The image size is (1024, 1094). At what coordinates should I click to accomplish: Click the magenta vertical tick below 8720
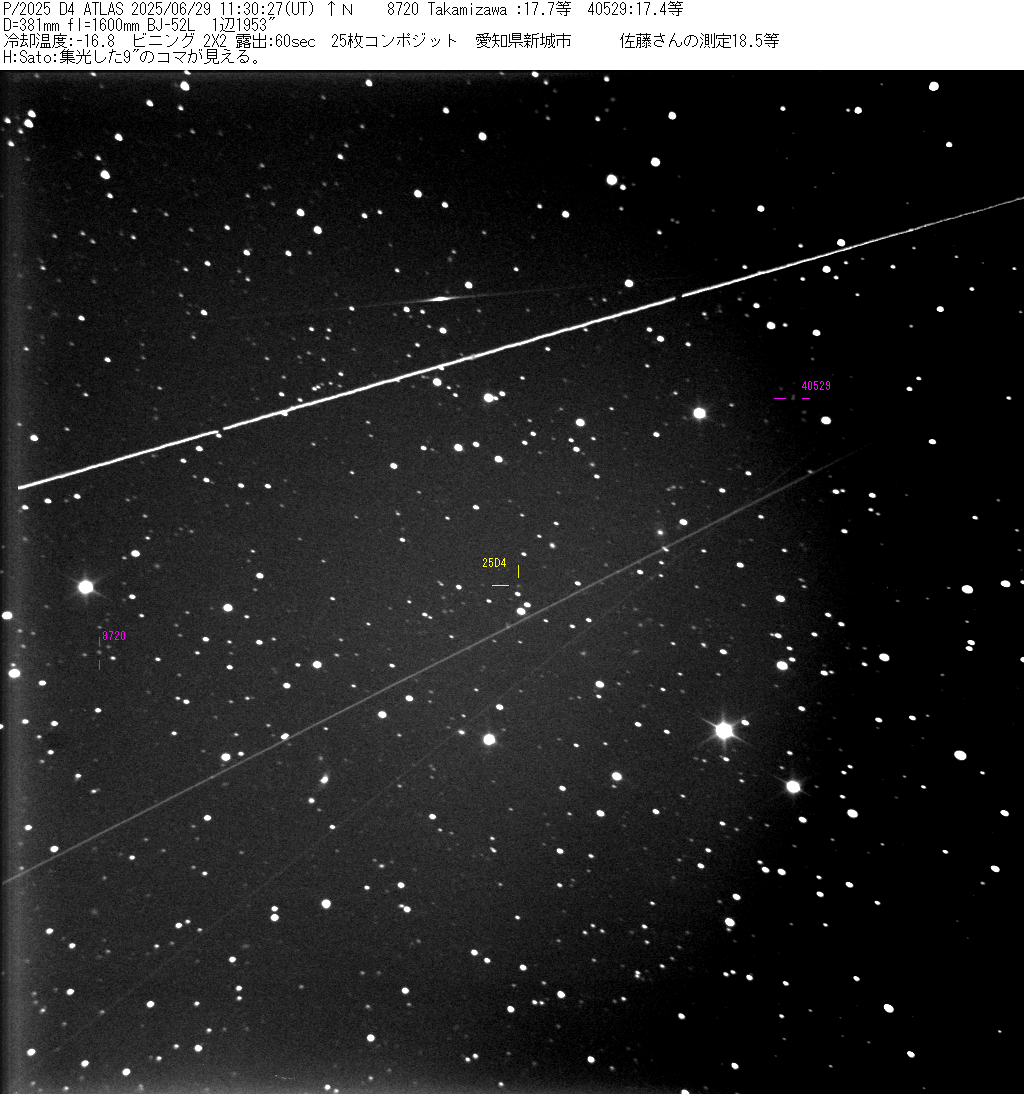pyautogui.click(x=99, y=663)
